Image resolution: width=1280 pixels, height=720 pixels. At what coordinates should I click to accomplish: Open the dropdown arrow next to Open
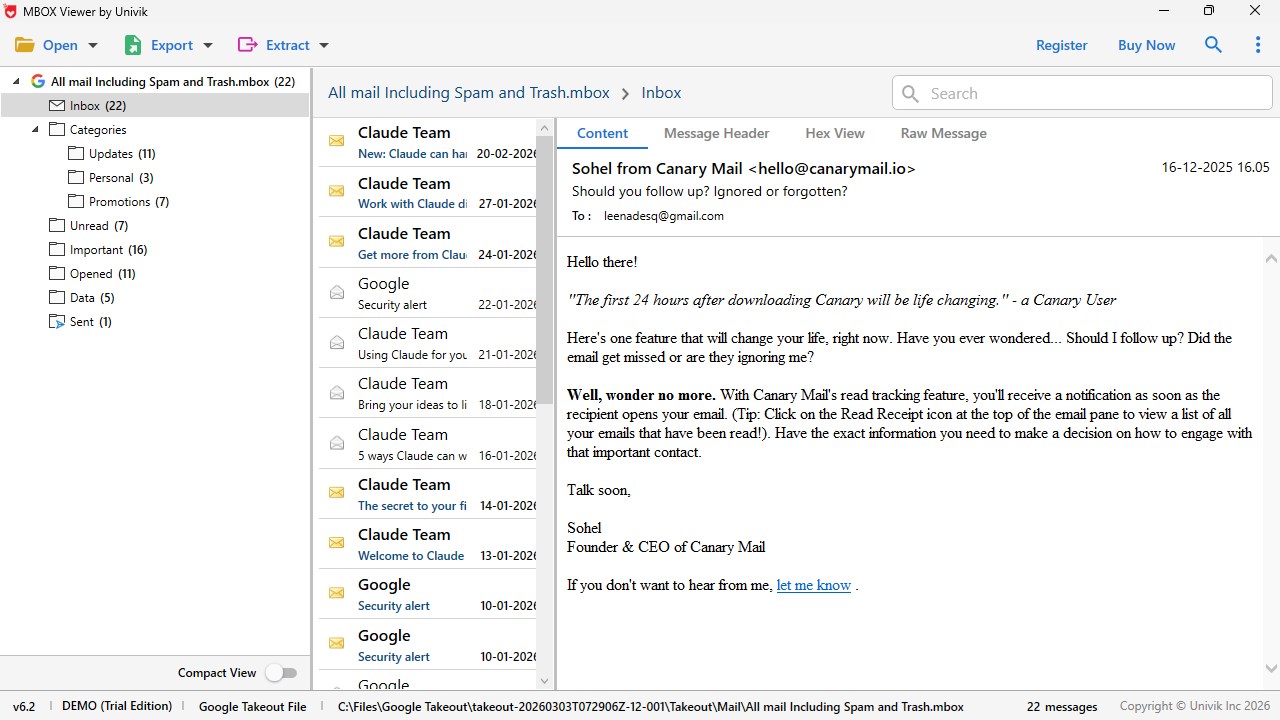point(93,46)
